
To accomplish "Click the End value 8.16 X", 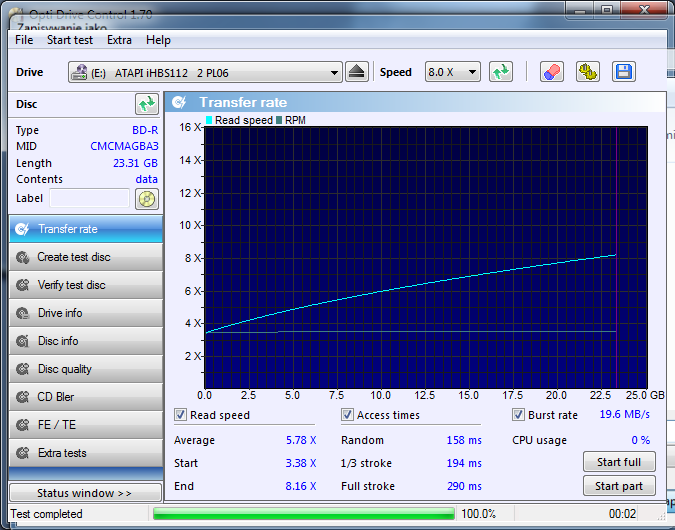I will pos(301,486).
